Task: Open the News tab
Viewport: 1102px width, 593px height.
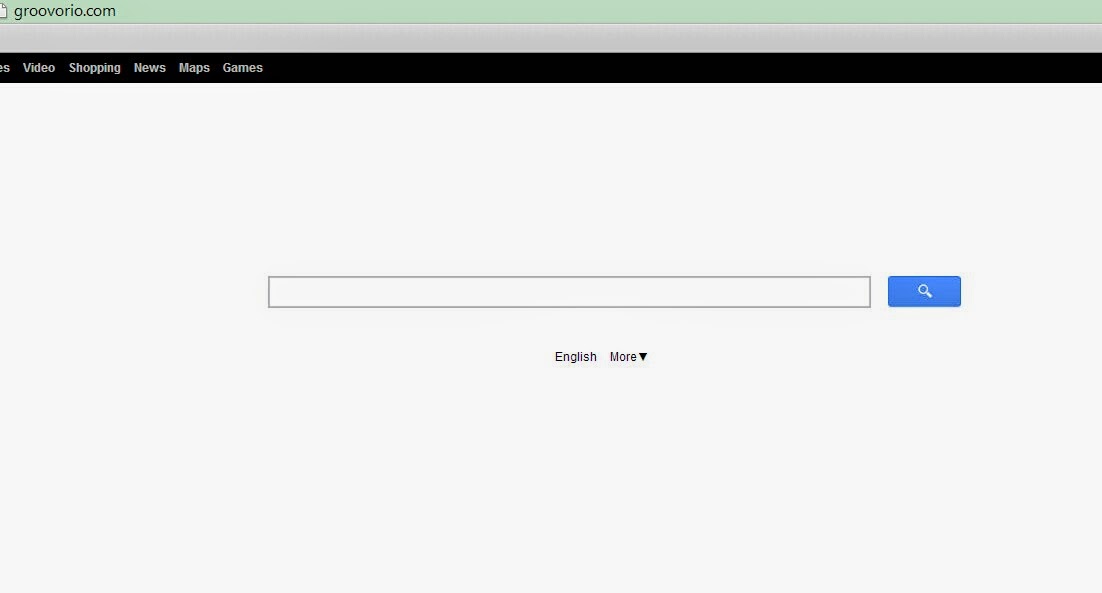Action: tap(150, 67)
